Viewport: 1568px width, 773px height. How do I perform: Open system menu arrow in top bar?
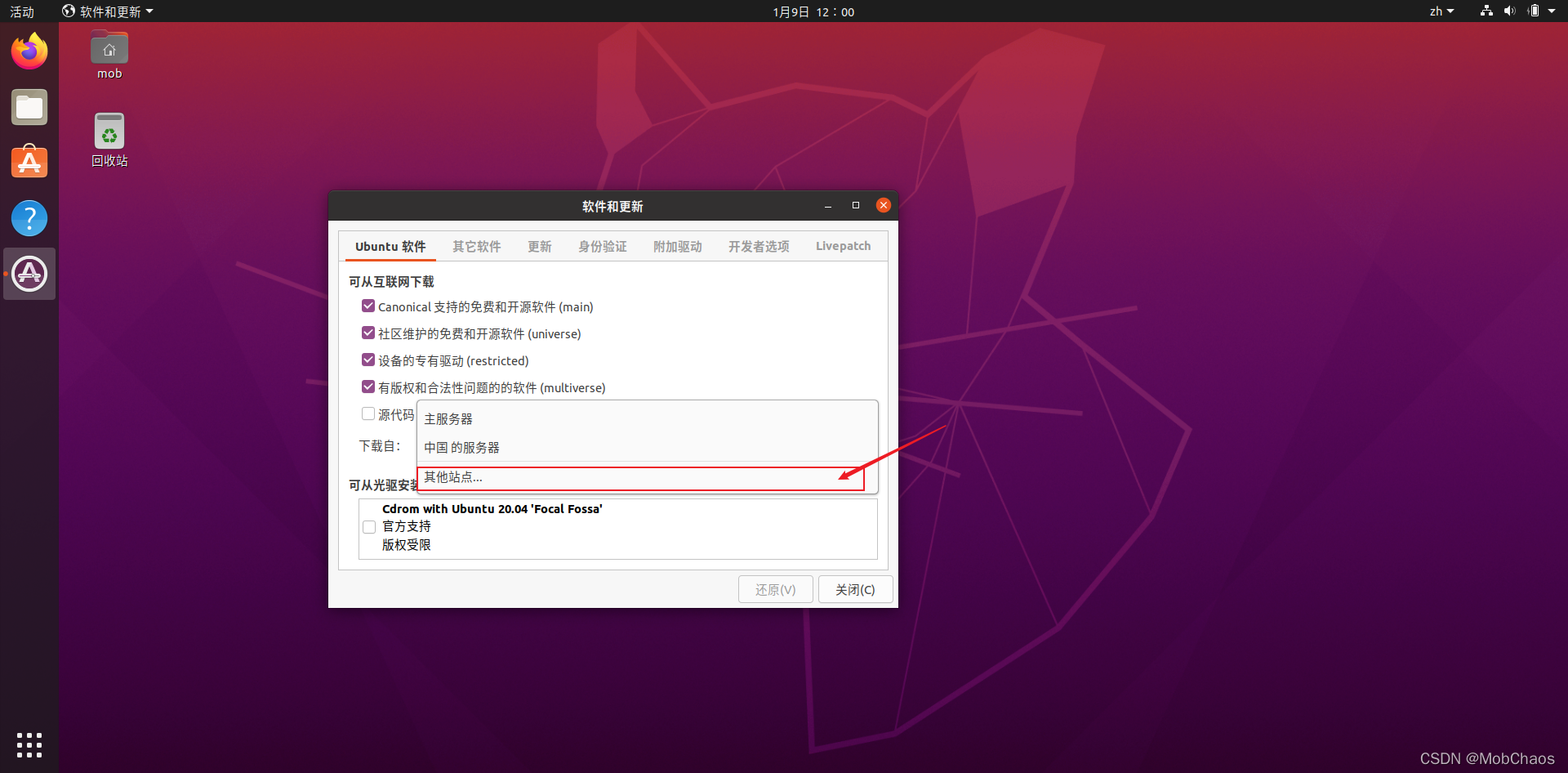(1552, 11)
